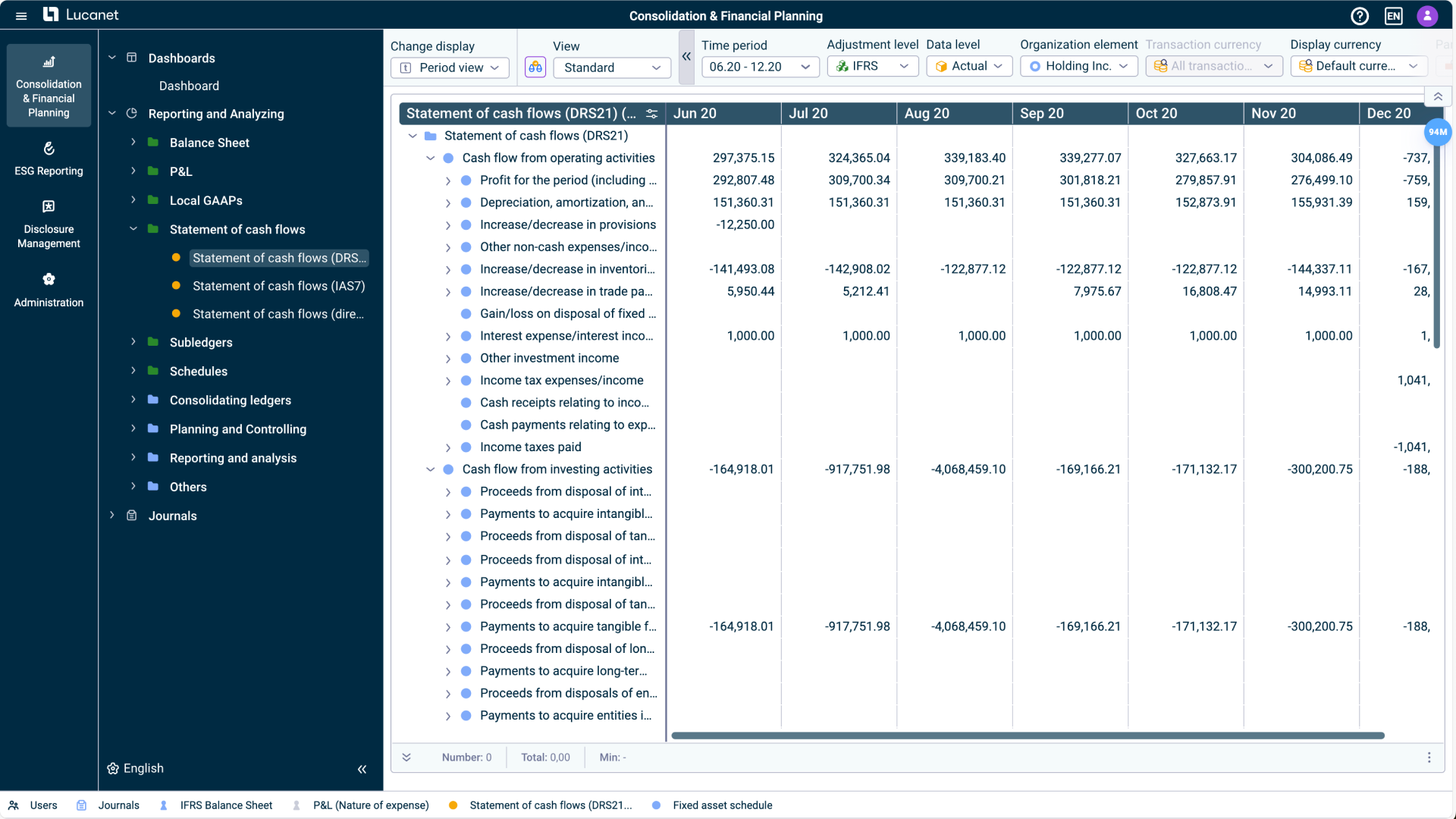Expand the Balance Sheet folder
Viewport: 1456px width, 819px height.
pos(133,143)
